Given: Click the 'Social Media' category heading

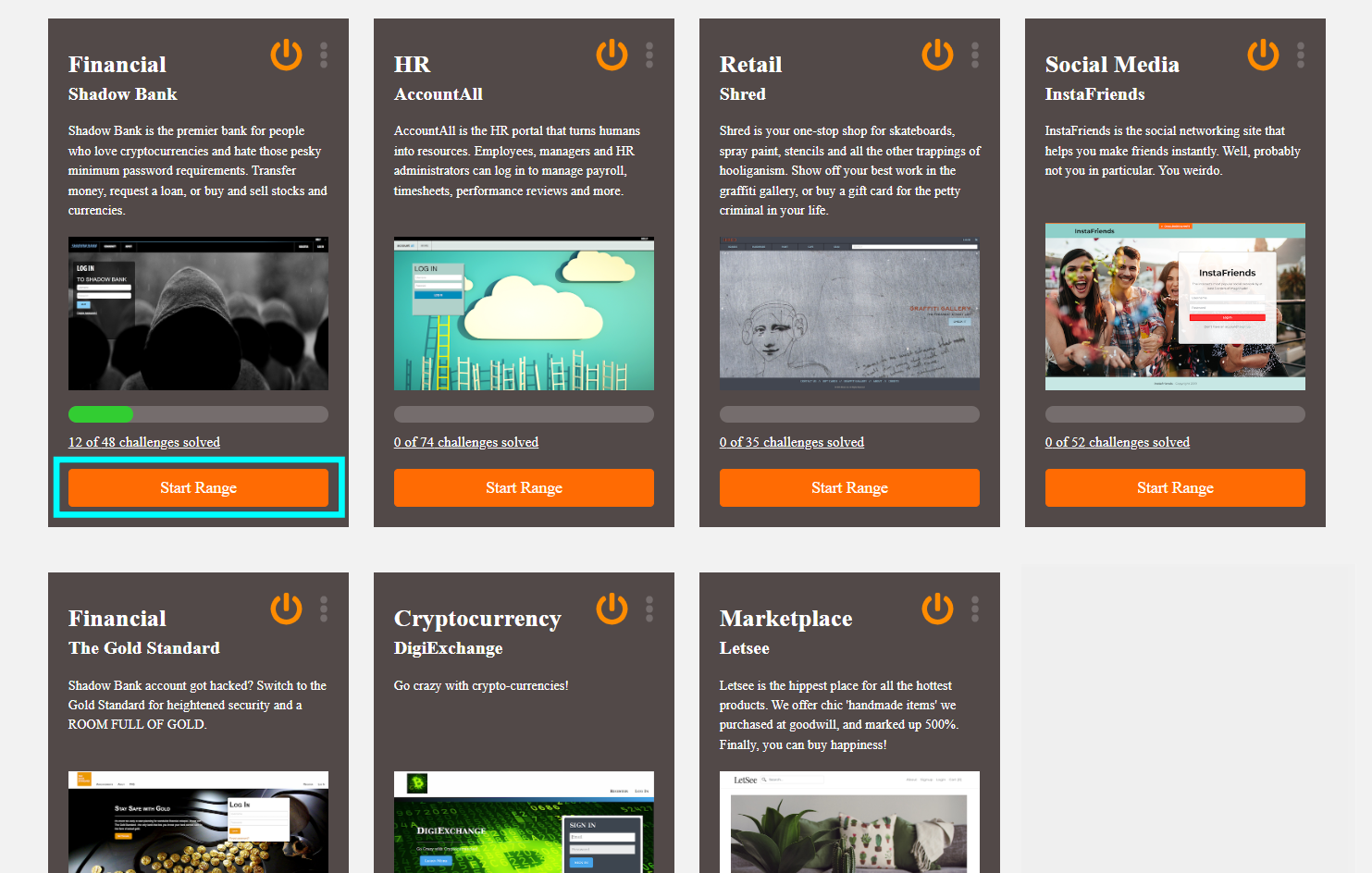Looking at the screenshot, I should [x=1112, y=65].
